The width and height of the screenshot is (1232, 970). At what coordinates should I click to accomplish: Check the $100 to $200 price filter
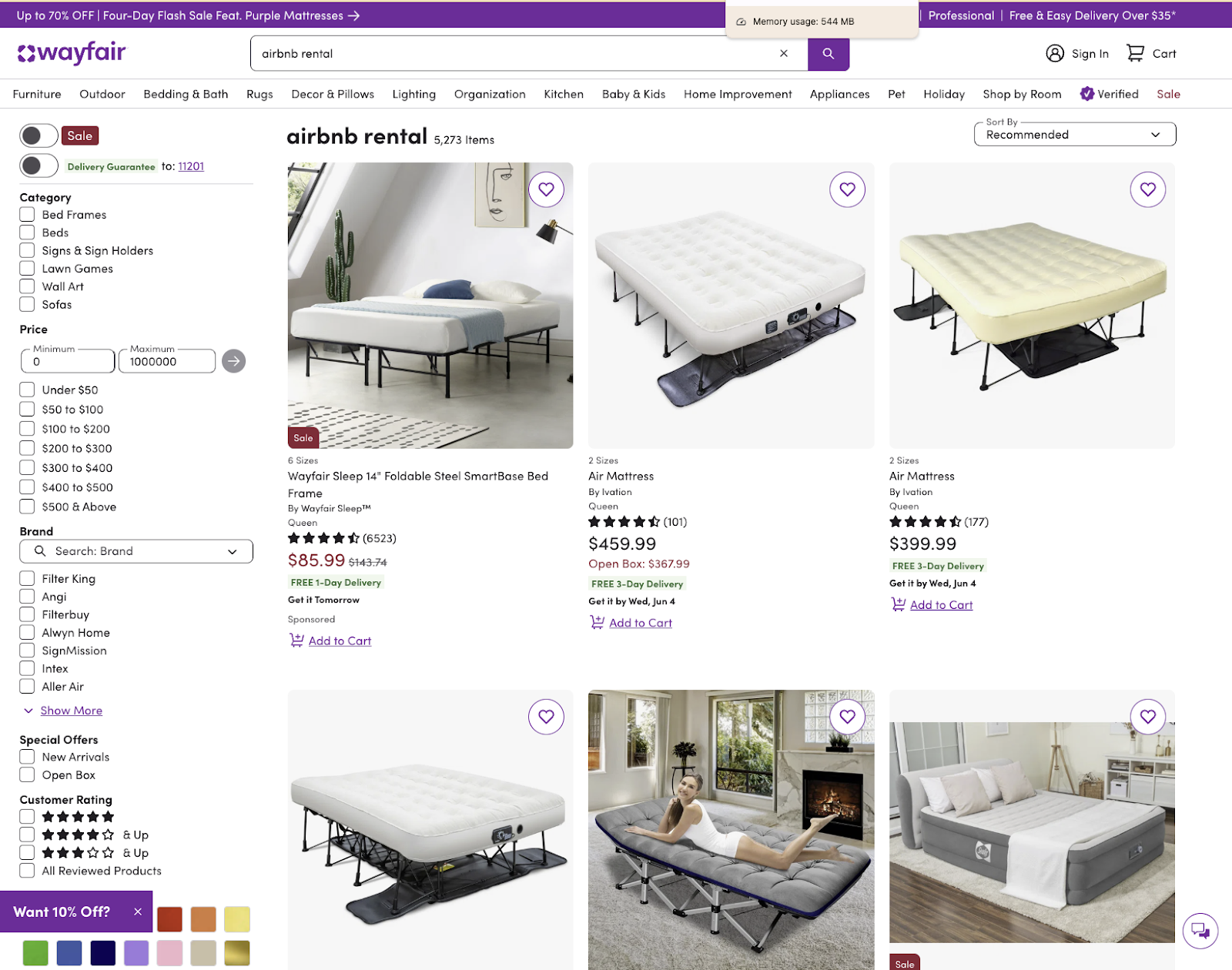coord(27,429)
